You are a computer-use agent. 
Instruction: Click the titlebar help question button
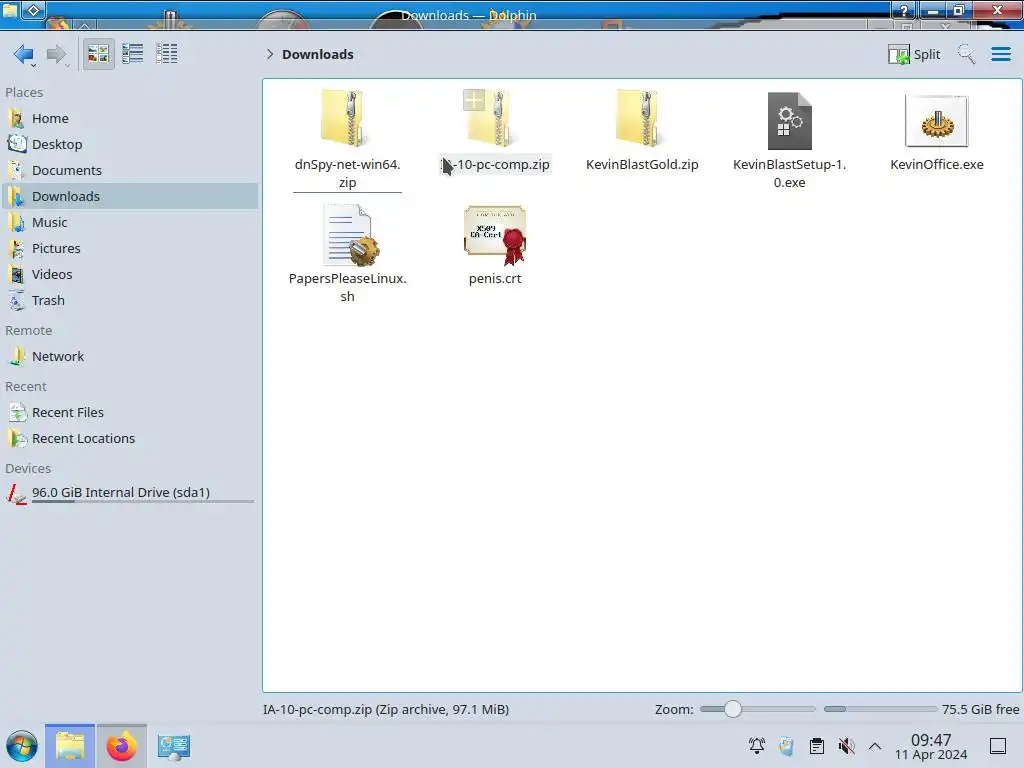click(904, 9)
